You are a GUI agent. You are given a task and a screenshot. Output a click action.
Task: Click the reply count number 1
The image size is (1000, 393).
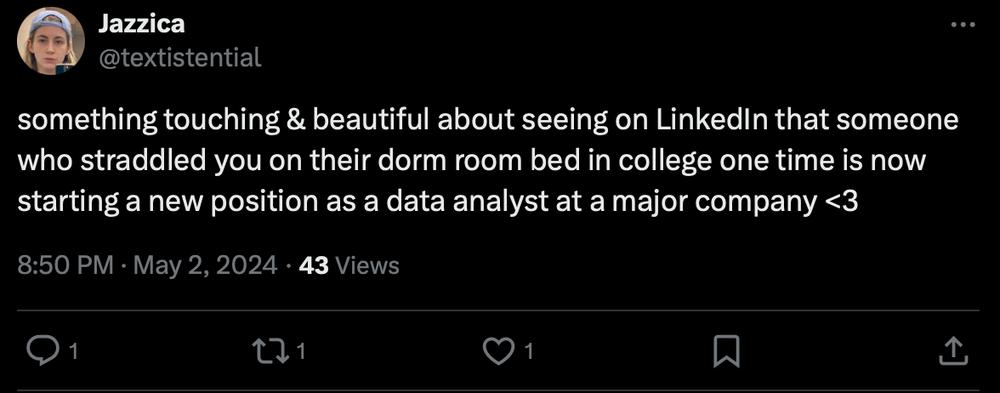(73, 352)
